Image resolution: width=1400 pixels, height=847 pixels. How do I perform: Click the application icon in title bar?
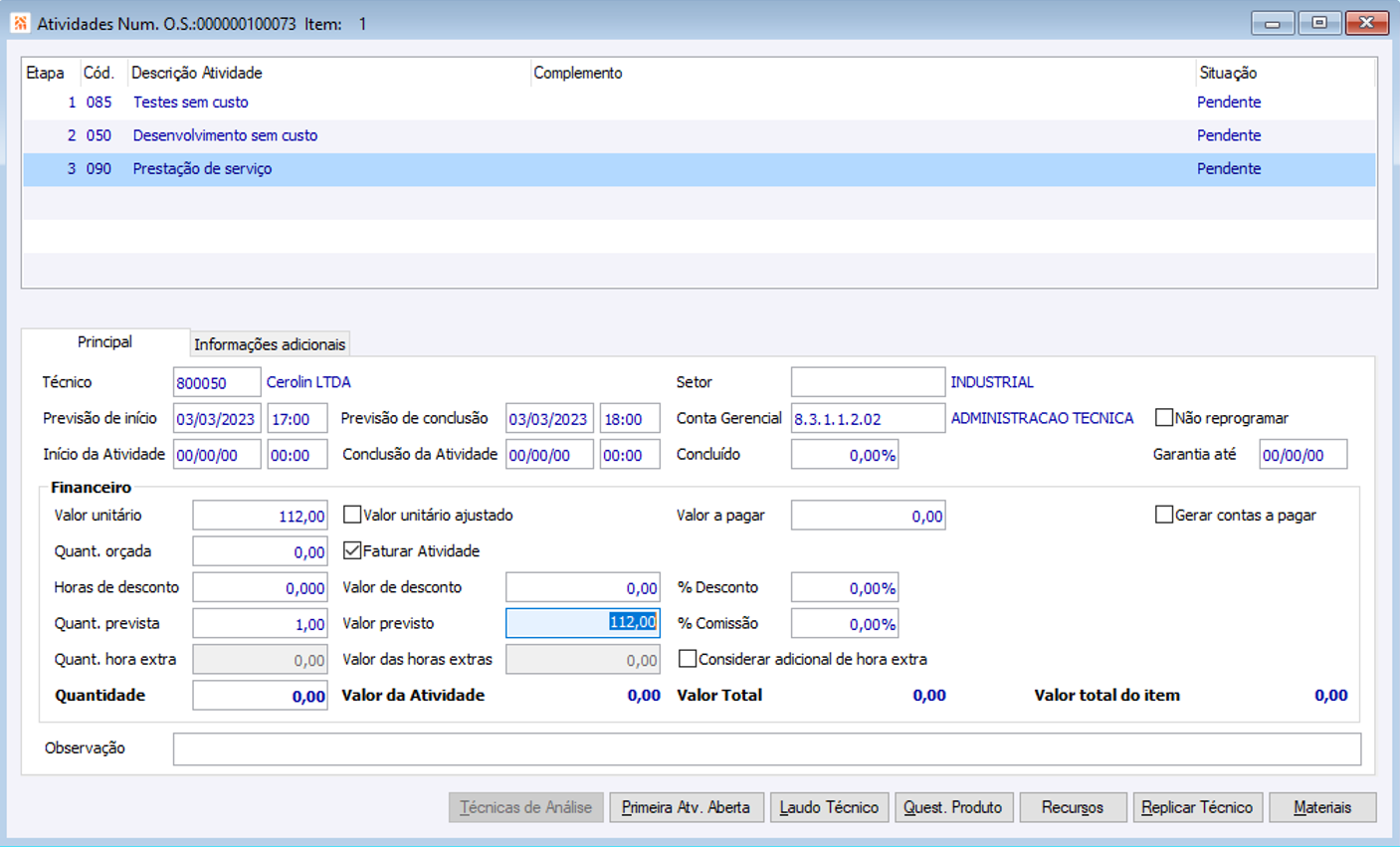click(x=20, y=23)
